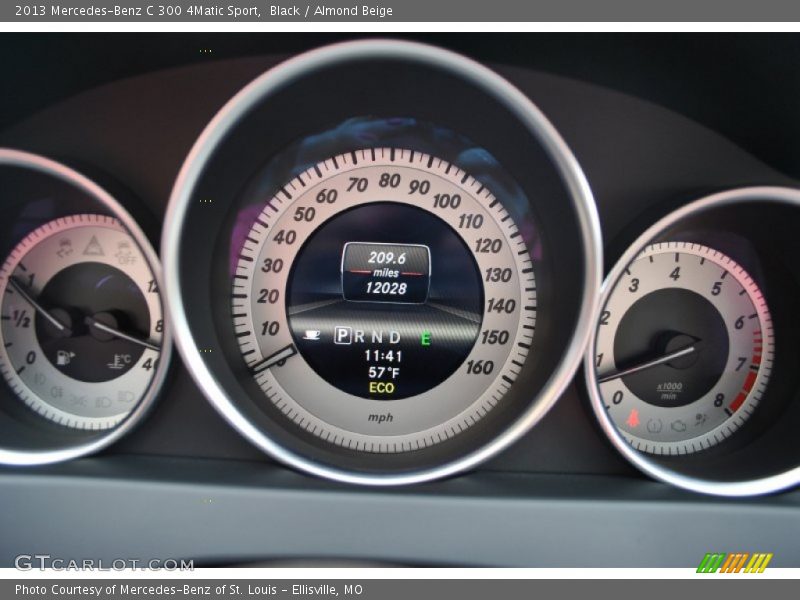The height and width of the screenshot is (600, 800).
Task: Click the airbag indicator icon on tachometer
Action: (x=701, y=420)
